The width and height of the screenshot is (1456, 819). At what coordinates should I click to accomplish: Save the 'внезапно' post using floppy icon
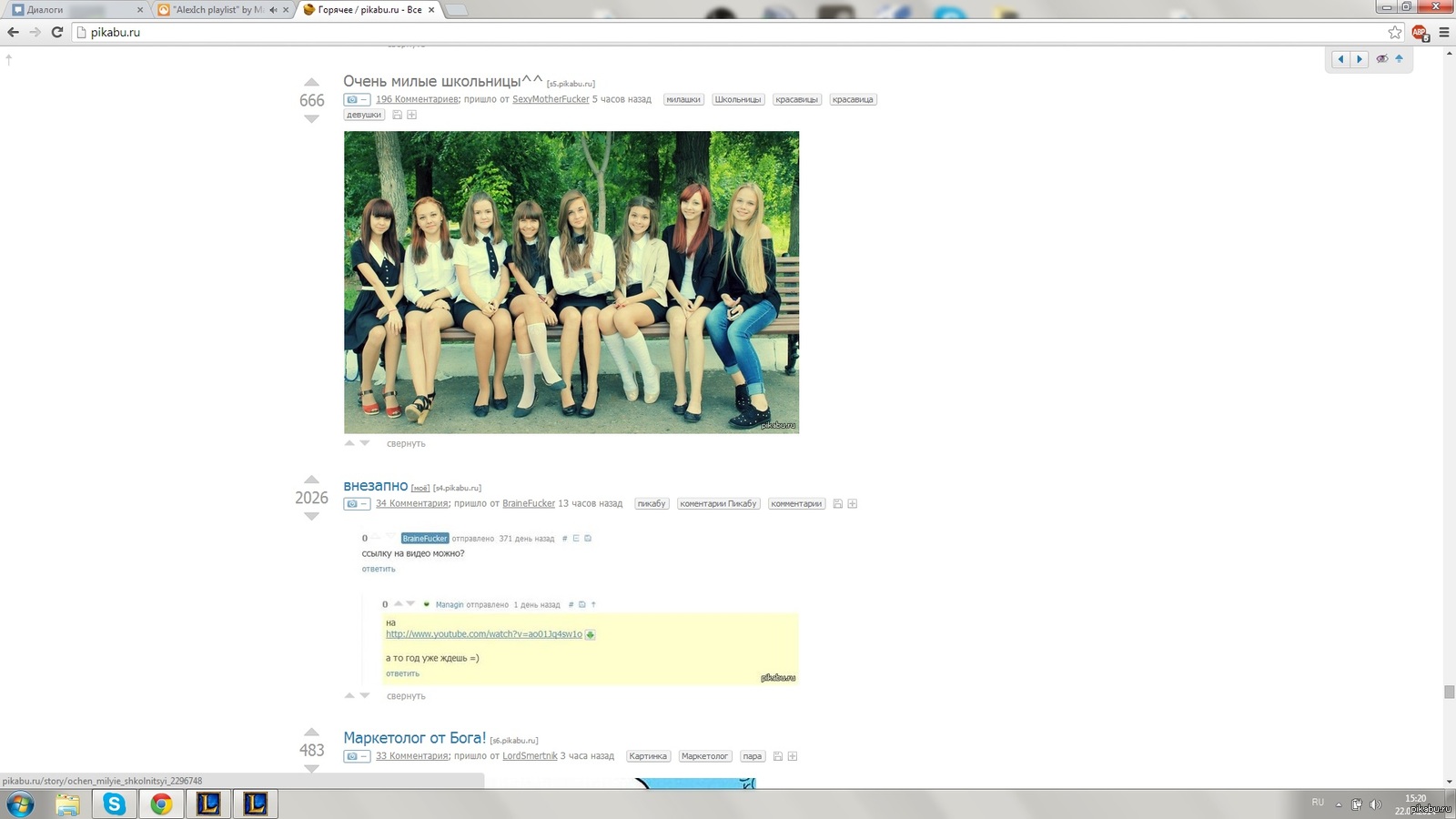838,504
